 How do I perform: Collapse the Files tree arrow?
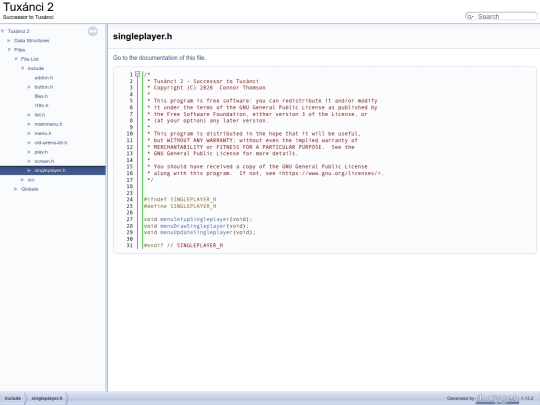9,50
